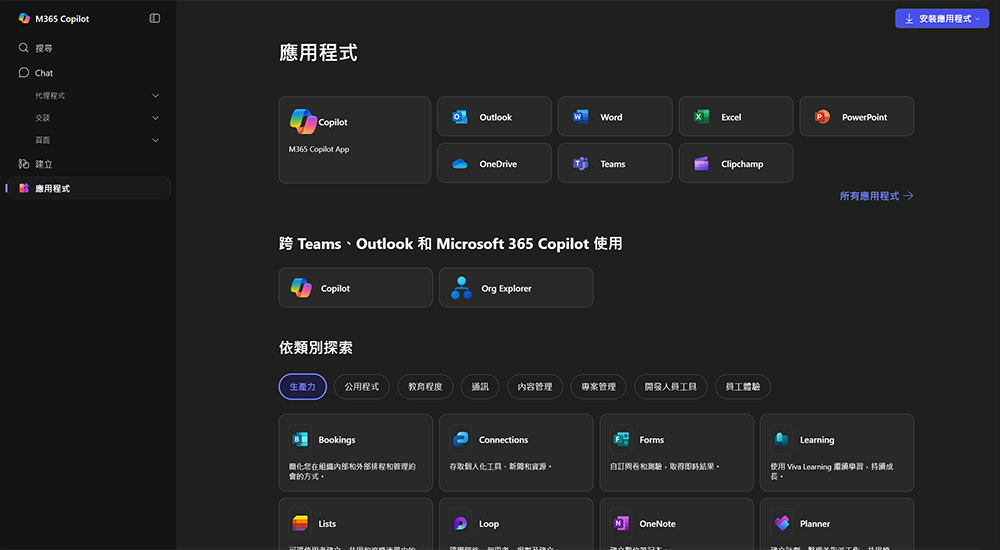The height and width of the screenshot is (550, 1000).
Task: Click the Forms description text
Action: [665, 466]
